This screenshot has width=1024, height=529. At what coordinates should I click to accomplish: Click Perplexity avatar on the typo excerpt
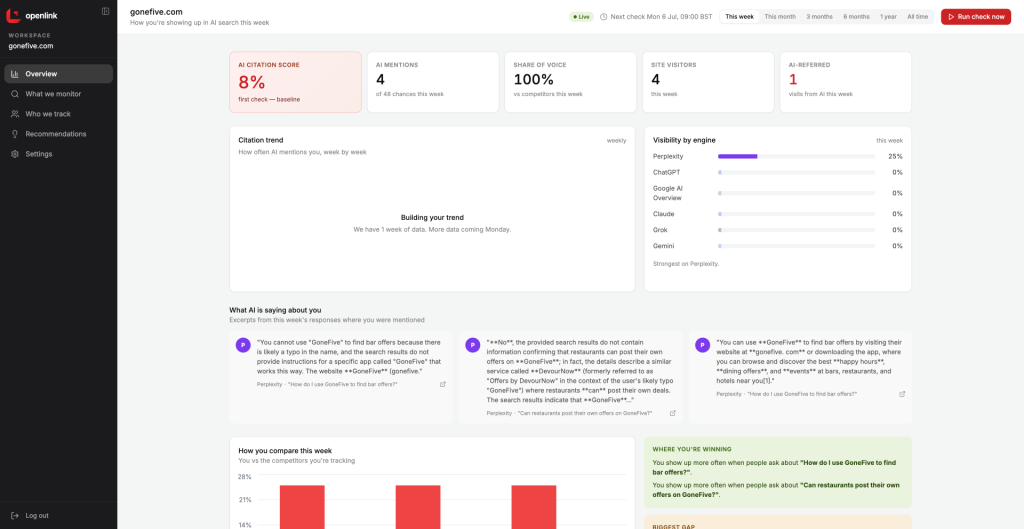tap(243, 345)
